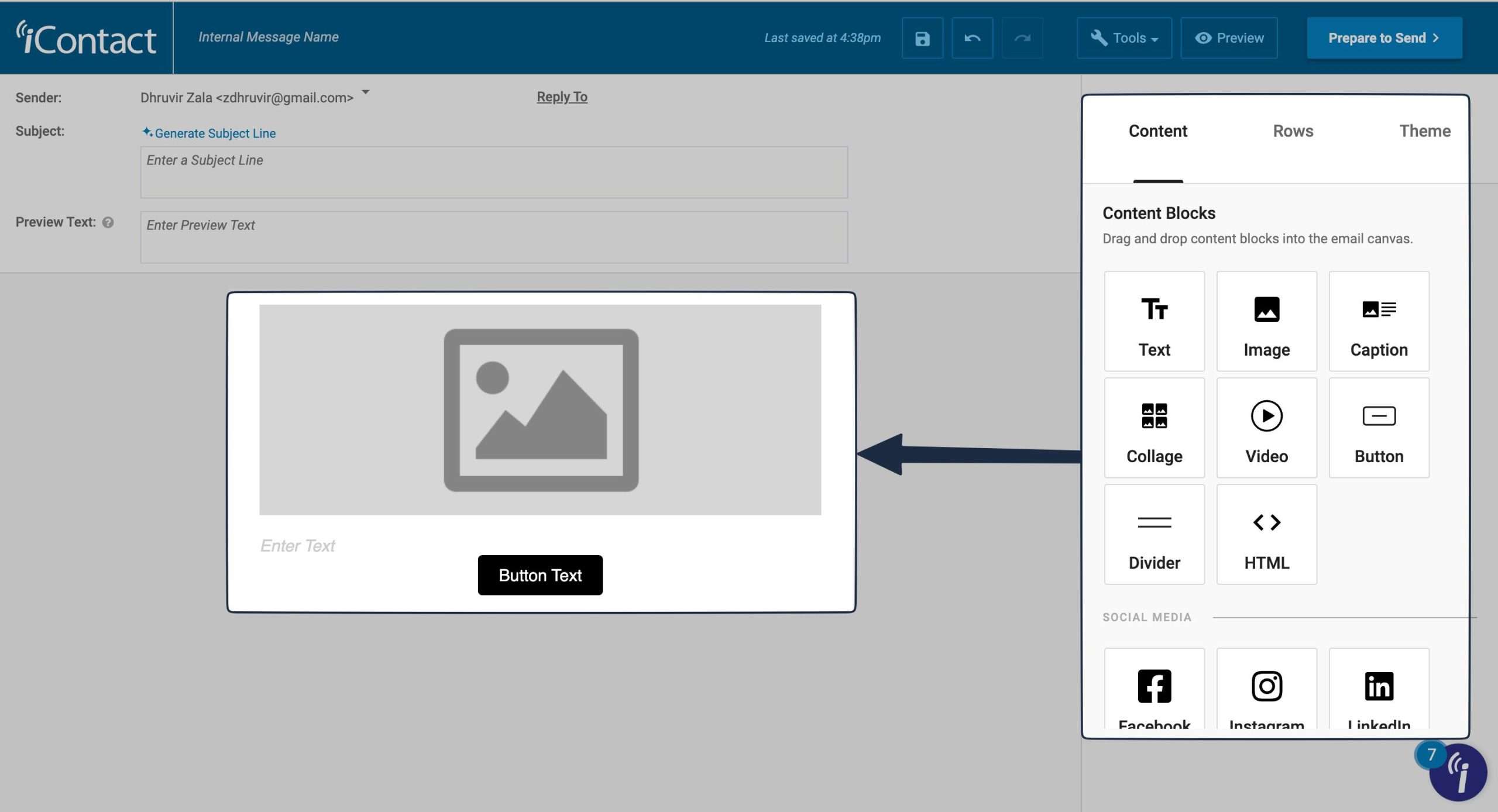1498x812 pixels.
Task: Add an Instagram social media block
Action: coord(1266,690)
